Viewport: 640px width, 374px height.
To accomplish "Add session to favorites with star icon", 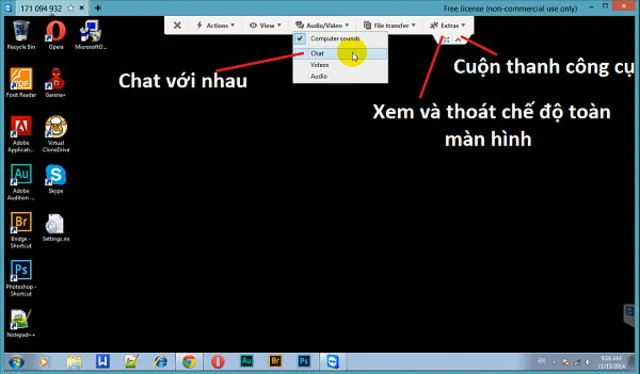I will [71, 8].
